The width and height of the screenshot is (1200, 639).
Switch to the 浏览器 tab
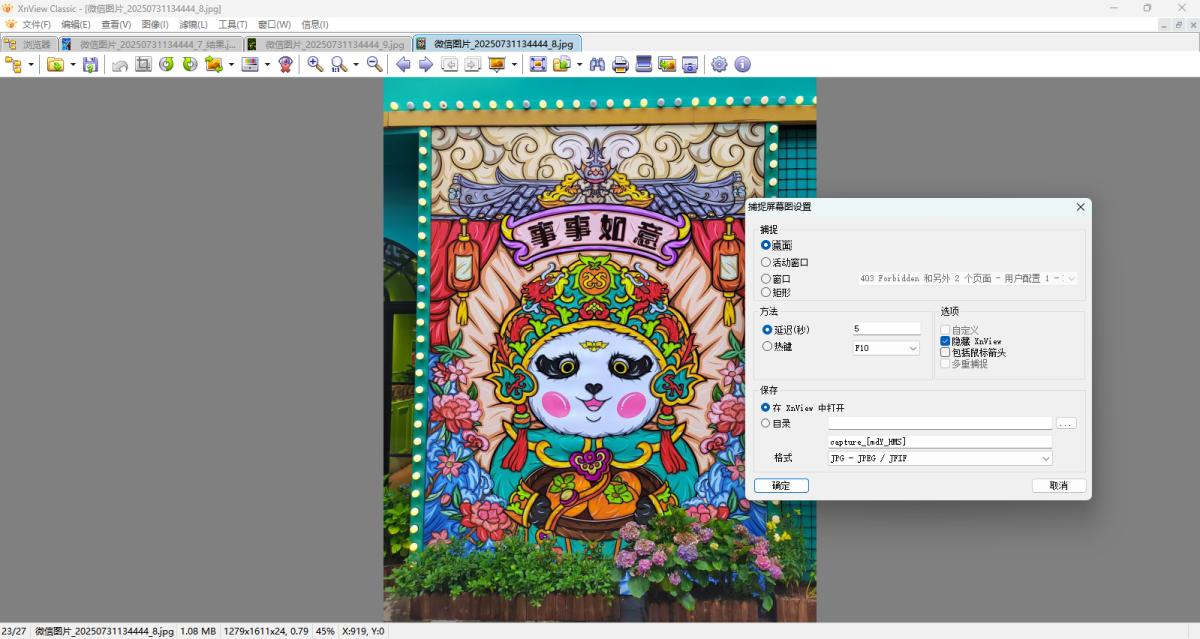coord(29,44)
